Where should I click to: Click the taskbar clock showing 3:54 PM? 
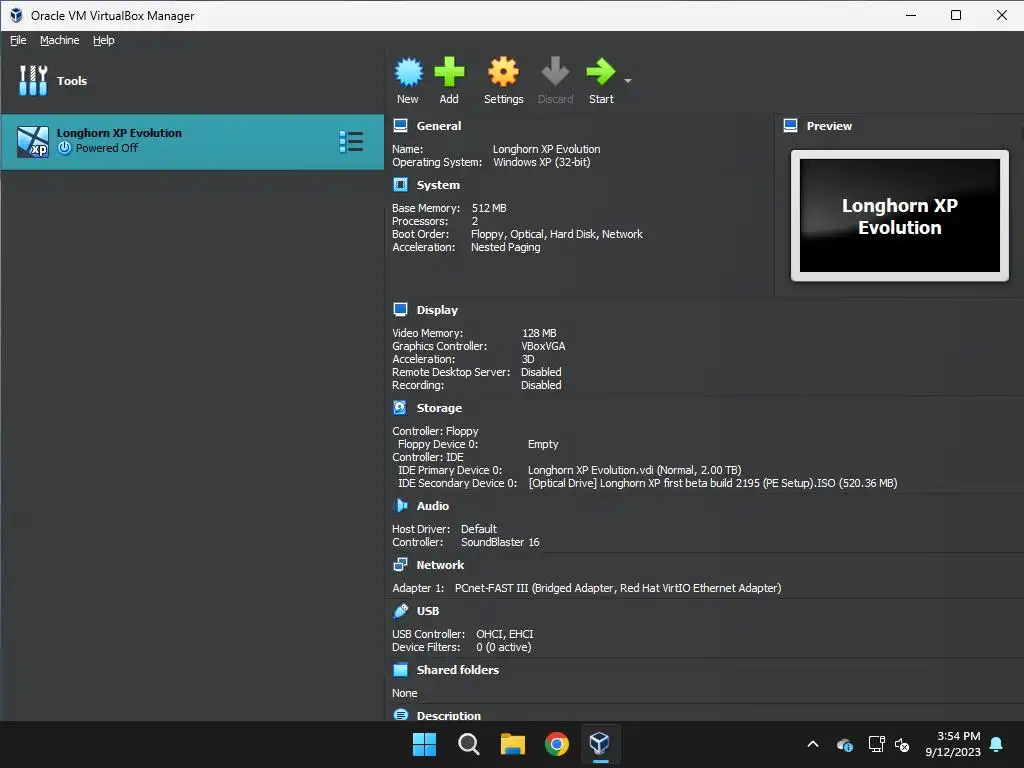tap(953, 744)
